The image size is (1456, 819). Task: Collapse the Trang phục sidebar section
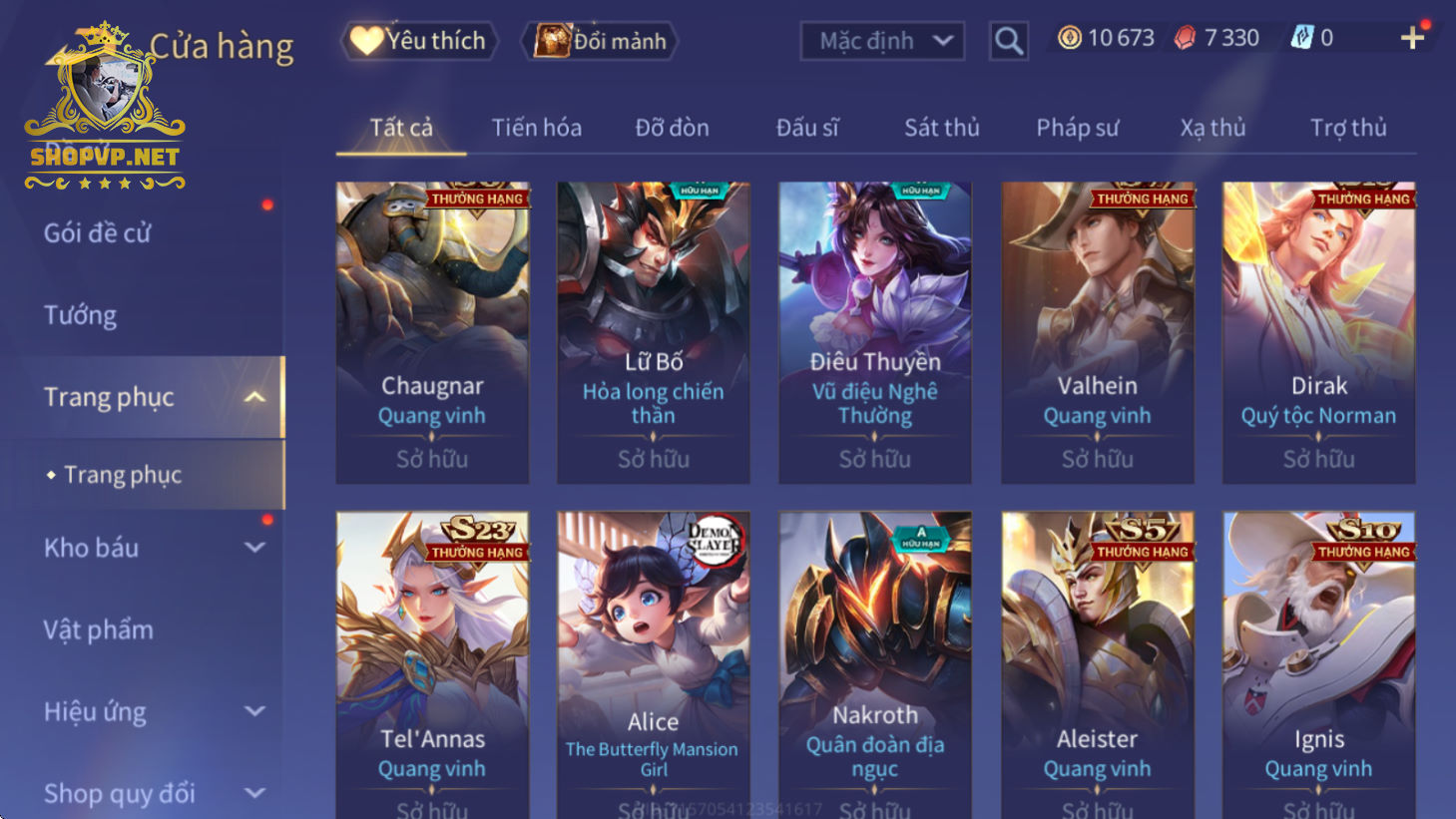[255, 397]
